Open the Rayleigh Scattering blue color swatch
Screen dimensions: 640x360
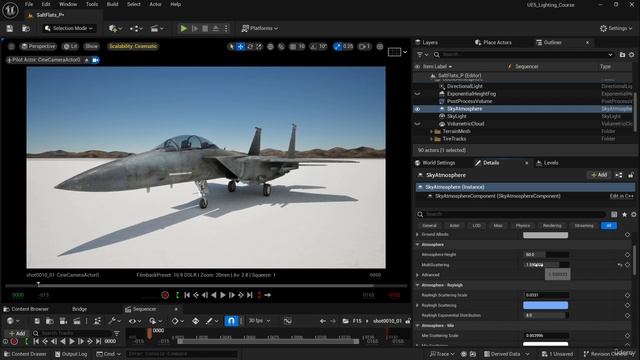(x=546, y=305)
